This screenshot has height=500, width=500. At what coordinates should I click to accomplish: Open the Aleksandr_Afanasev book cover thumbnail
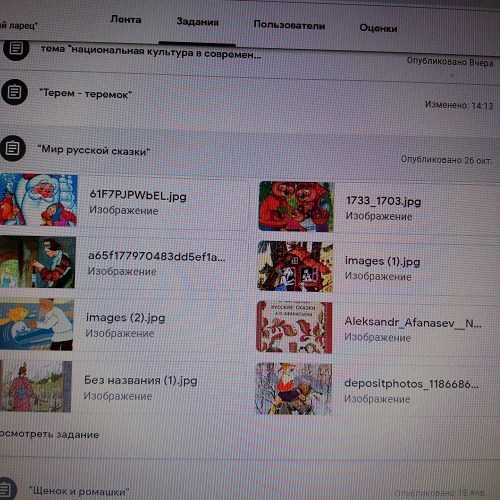pyautogui.click(x=294, y=327)
